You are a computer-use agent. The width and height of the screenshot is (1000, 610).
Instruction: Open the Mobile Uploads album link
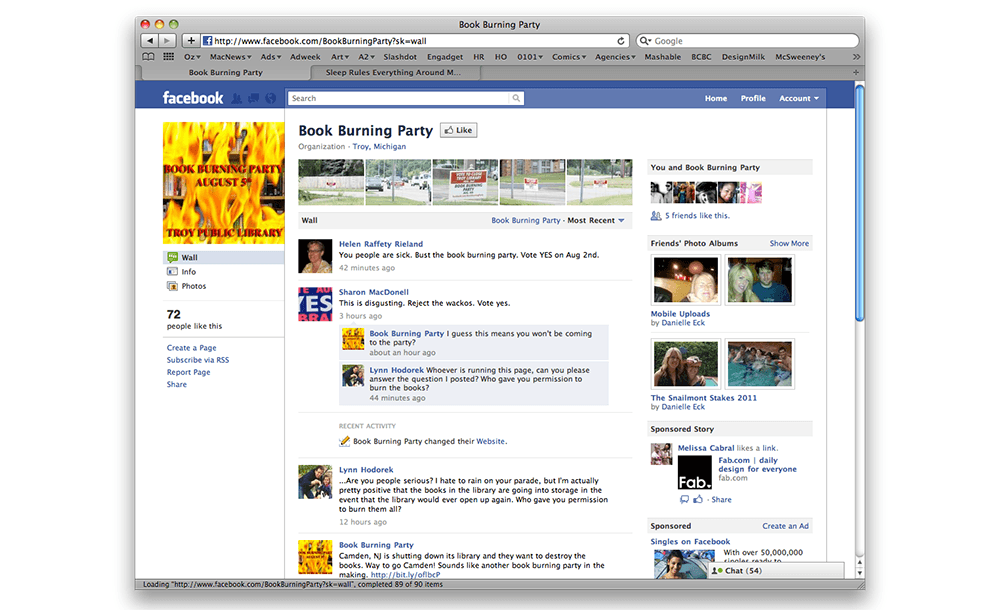coord(680,314)
